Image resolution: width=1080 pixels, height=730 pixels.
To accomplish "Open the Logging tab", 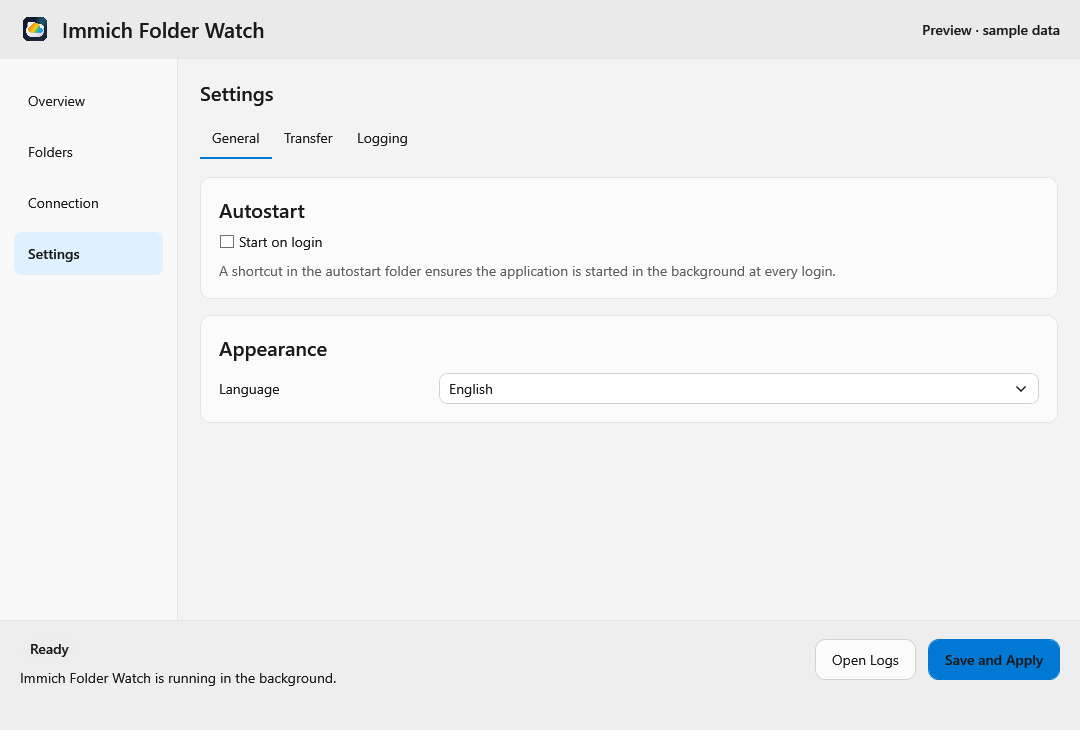I will [x=382, y=138].
